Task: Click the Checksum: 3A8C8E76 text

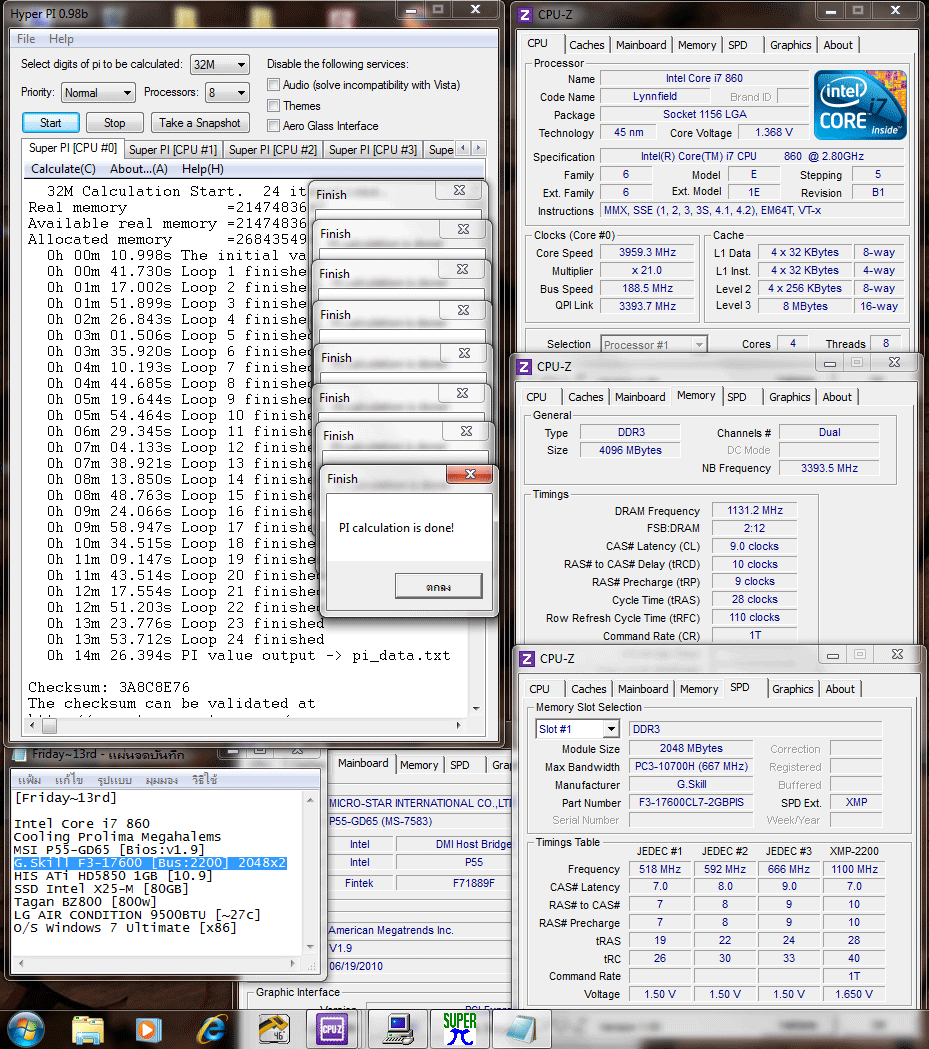Action: point(108,688)
